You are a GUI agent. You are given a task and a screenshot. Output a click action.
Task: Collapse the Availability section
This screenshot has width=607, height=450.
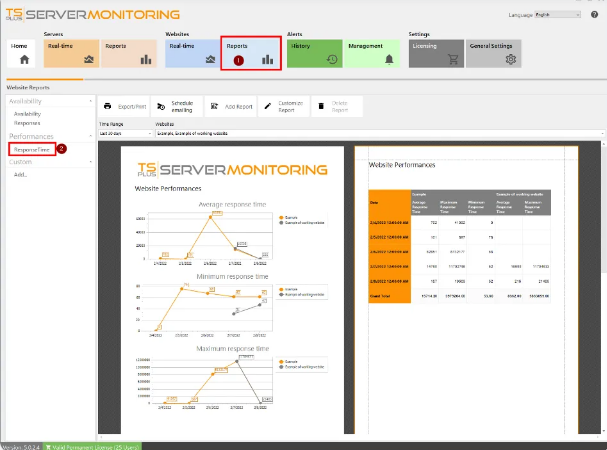pos(90,101)
